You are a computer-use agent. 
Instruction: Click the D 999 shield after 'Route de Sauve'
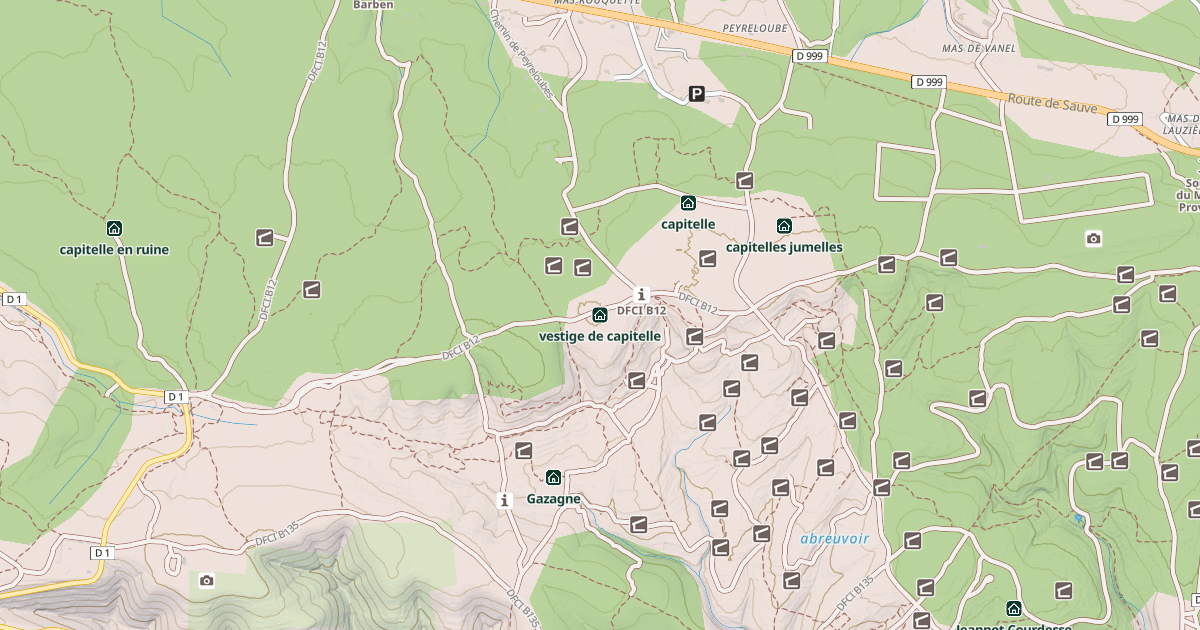pyautogui.click(x=1126, y=119)
